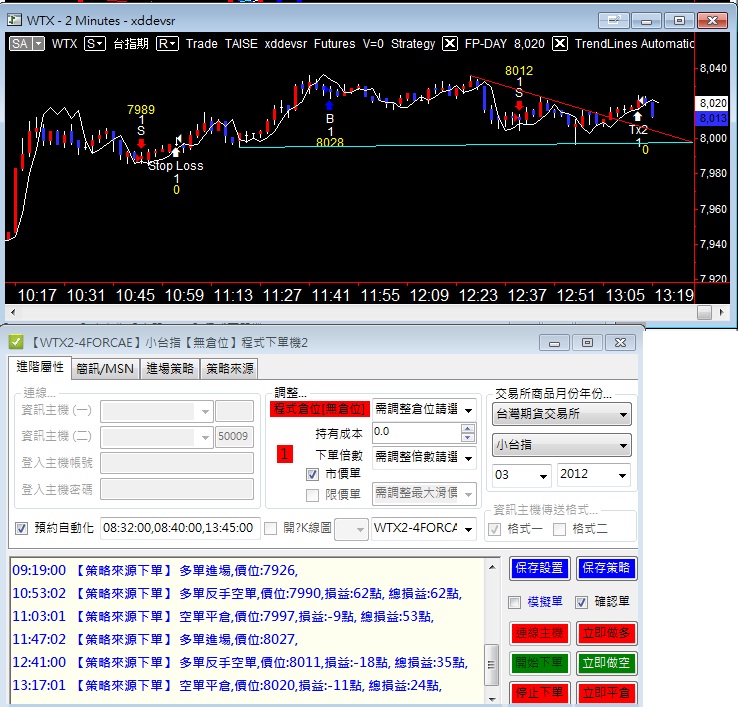Click the 停止下單 button
Image resolution: width=738 pixels, height=710 pixels.
coord(539,693)
